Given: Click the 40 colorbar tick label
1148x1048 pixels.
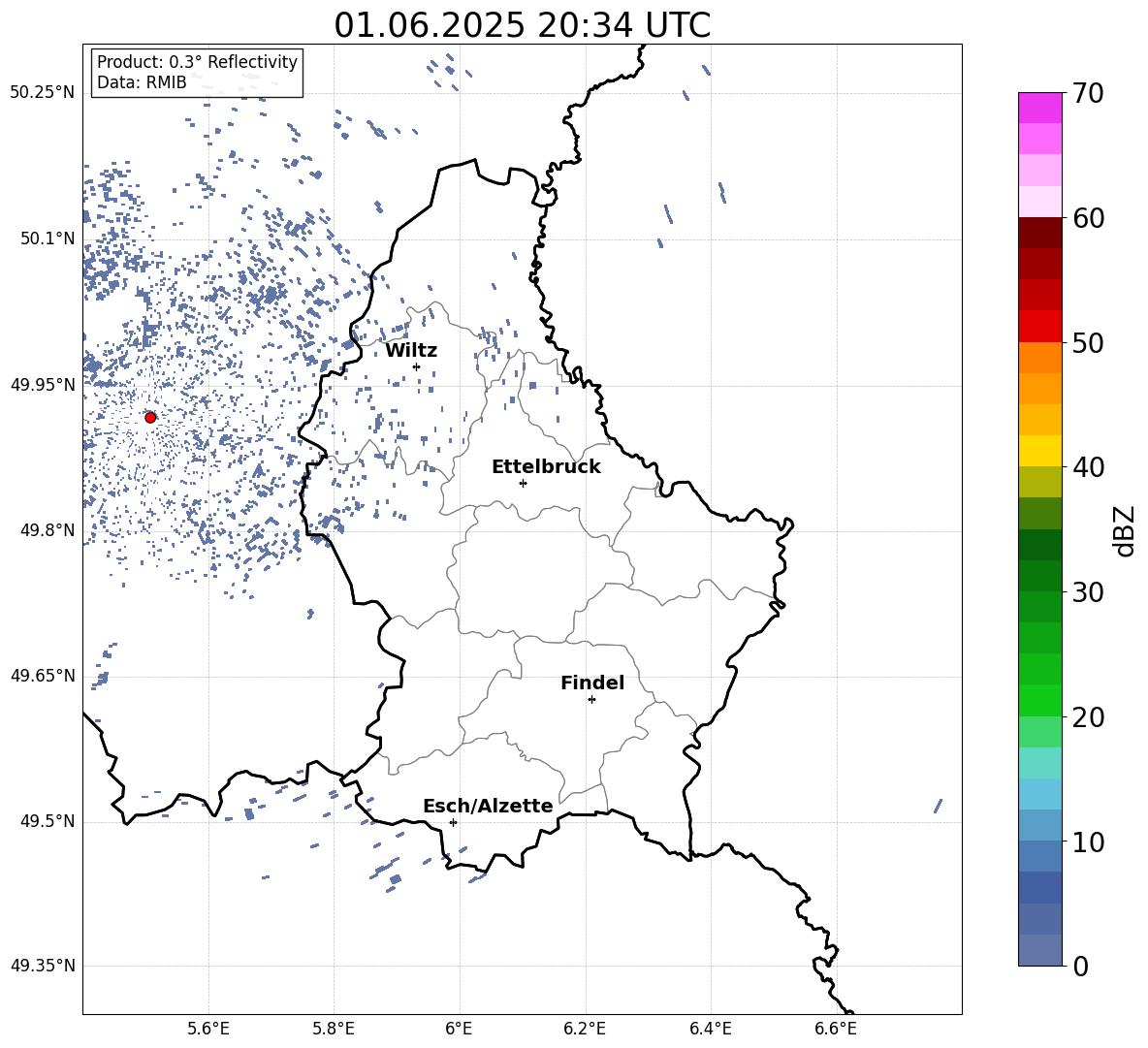Looking at the screenshot, I should (1088, 467).
